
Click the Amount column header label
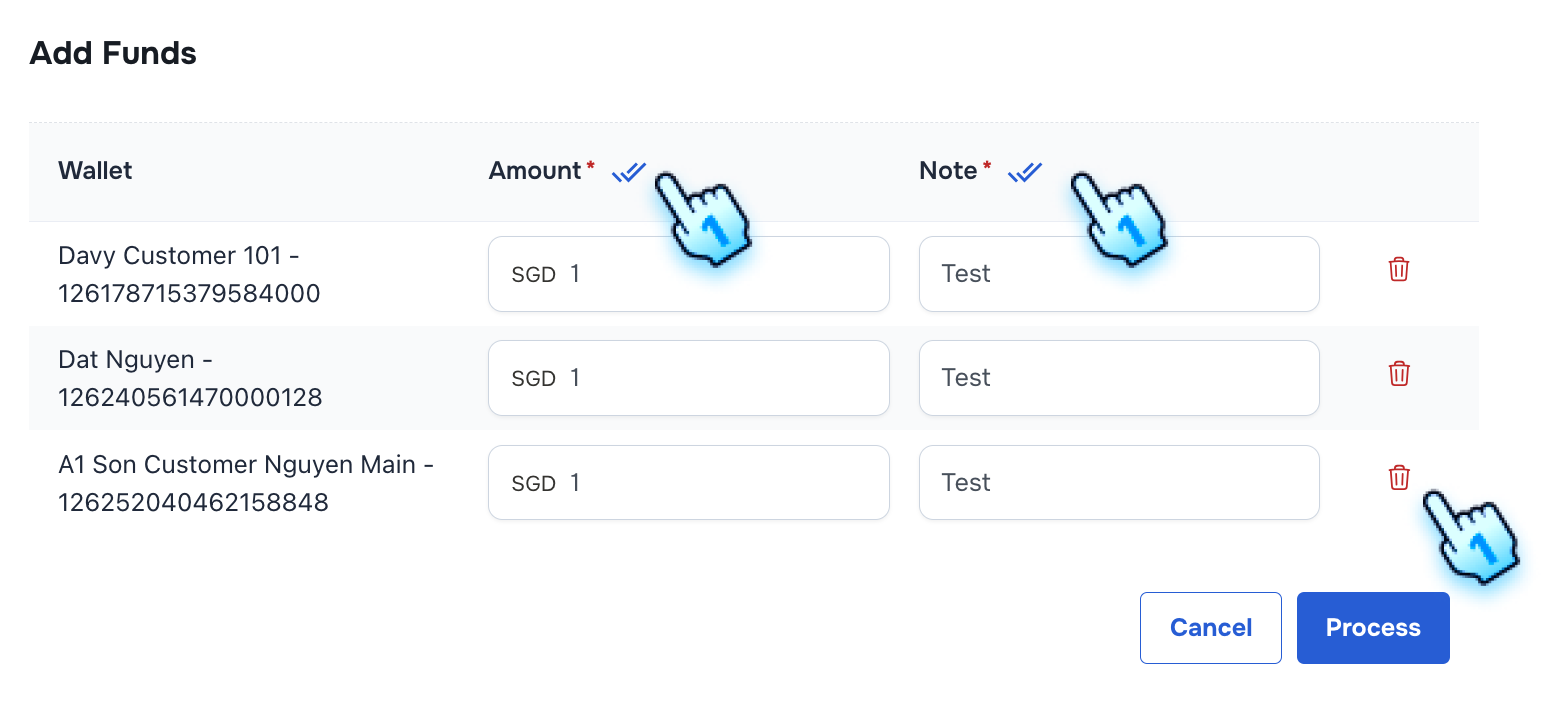(x=535, y=170)
